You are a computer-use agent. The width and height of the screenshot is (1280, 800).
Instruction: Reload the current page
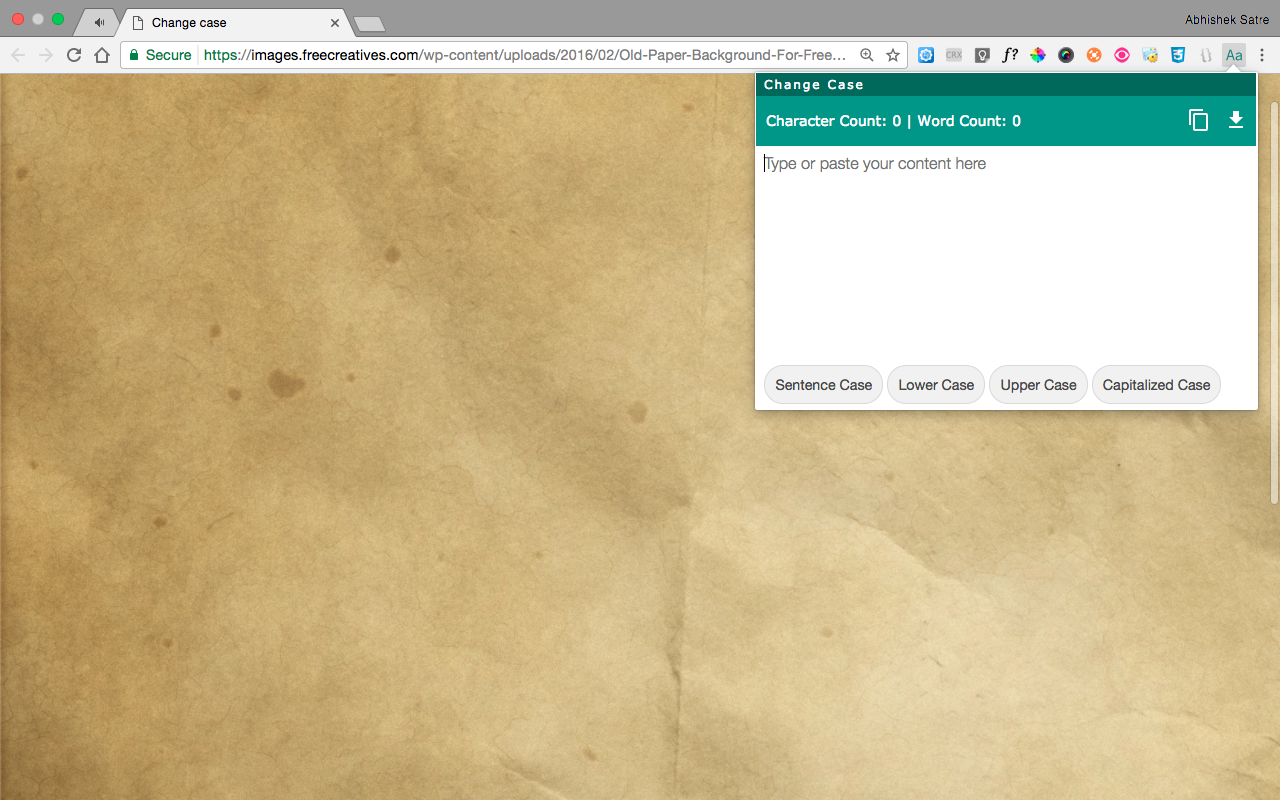click(x=74, y=55)
